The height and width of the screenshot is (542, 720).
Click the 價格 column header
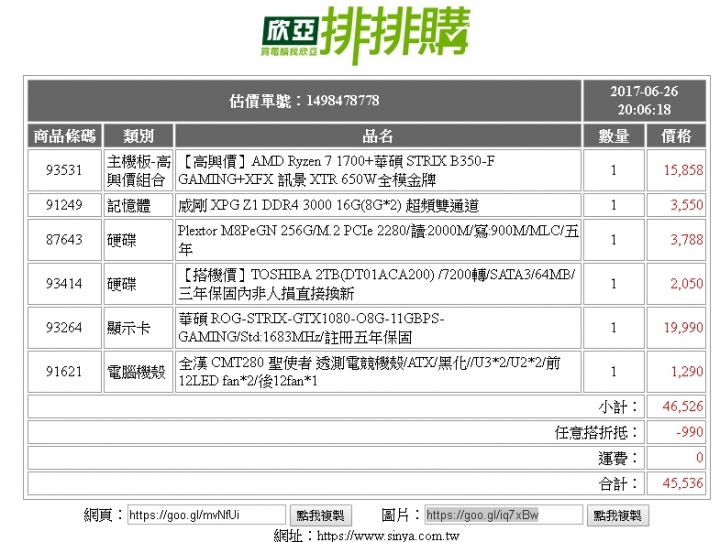676,136
